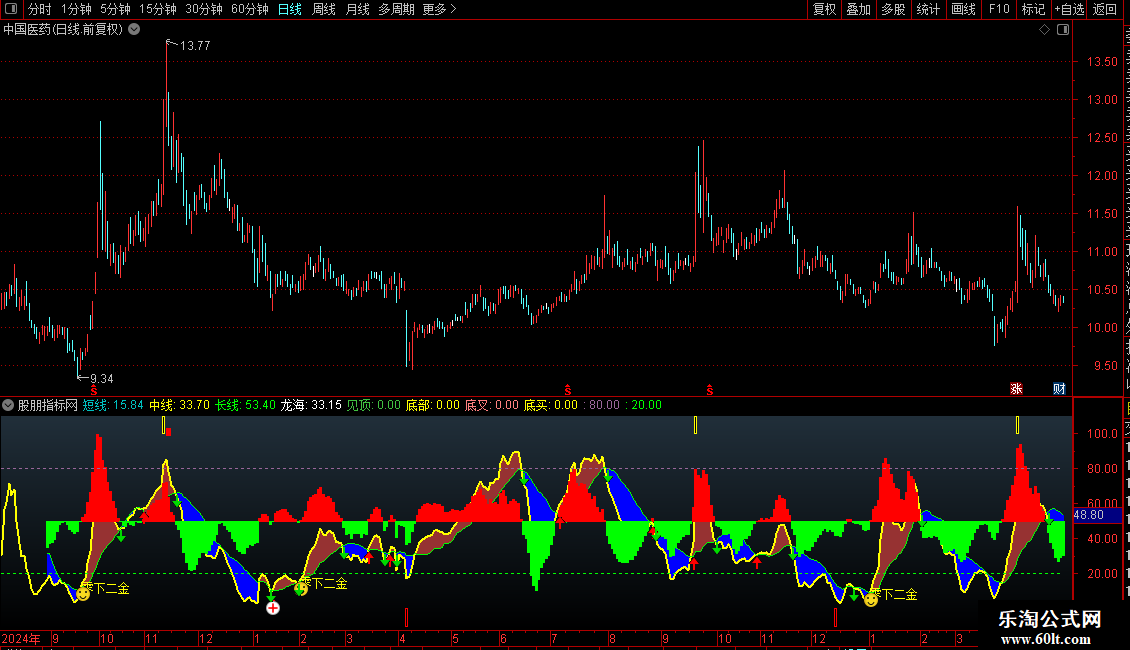The image size is (1130, 650).
Task: Click the 龙海: 33.15 indicator value
Action: tap(311, 405)
